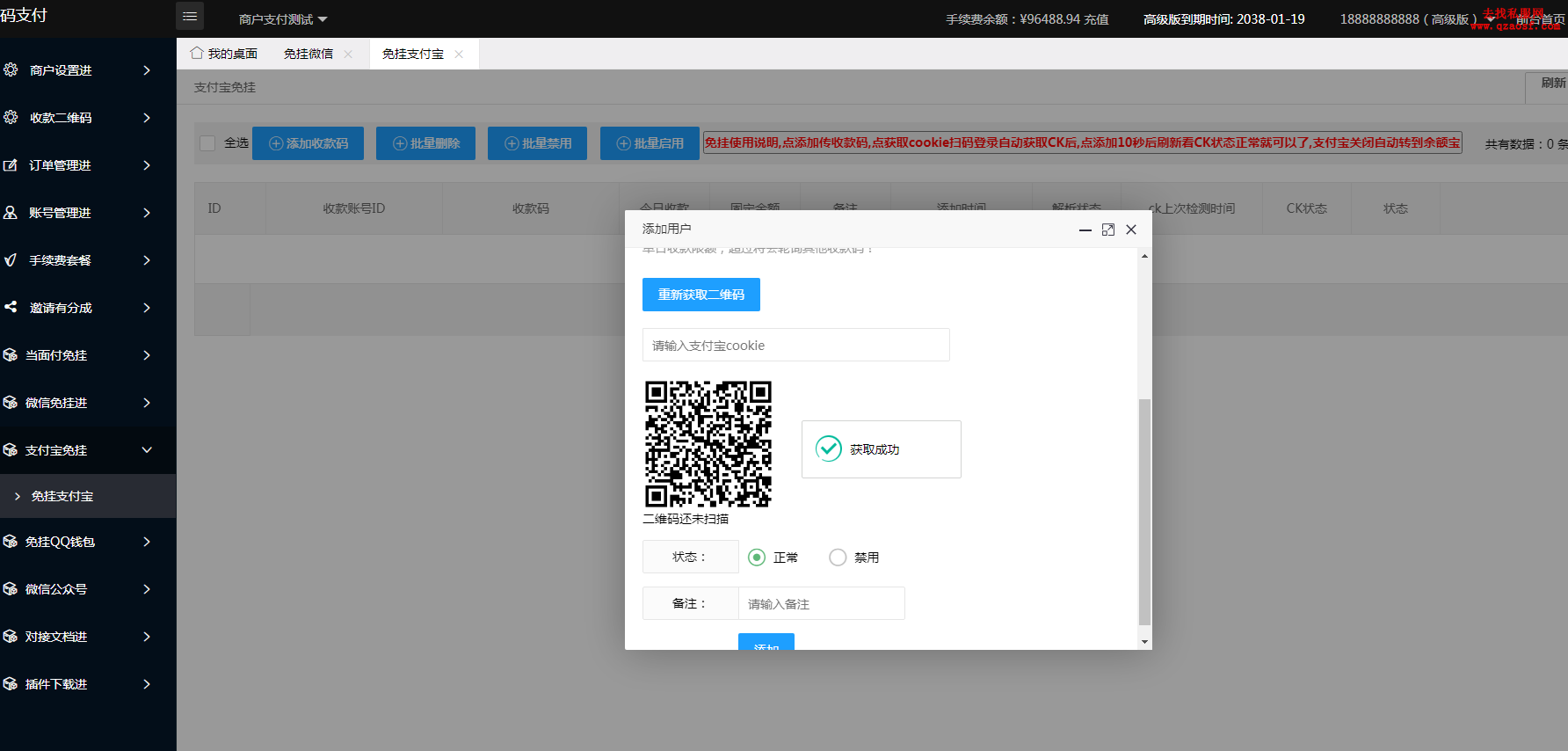The image size is (1568, 751).
Task: Click the 添加收款码 button
Action: coord(309,143)
